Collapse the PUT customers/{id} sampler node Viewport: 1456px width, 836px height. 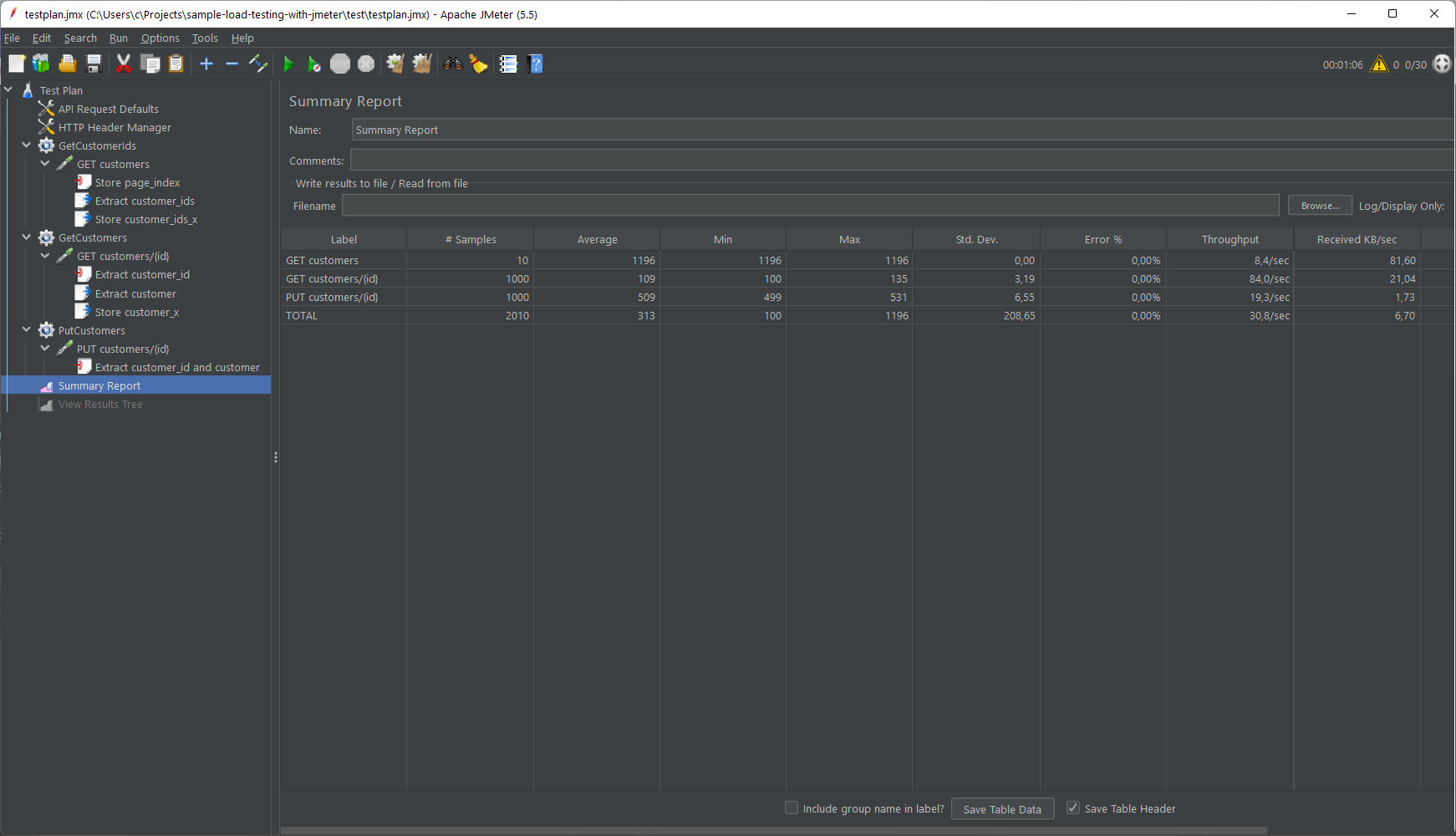pos(45,348)
